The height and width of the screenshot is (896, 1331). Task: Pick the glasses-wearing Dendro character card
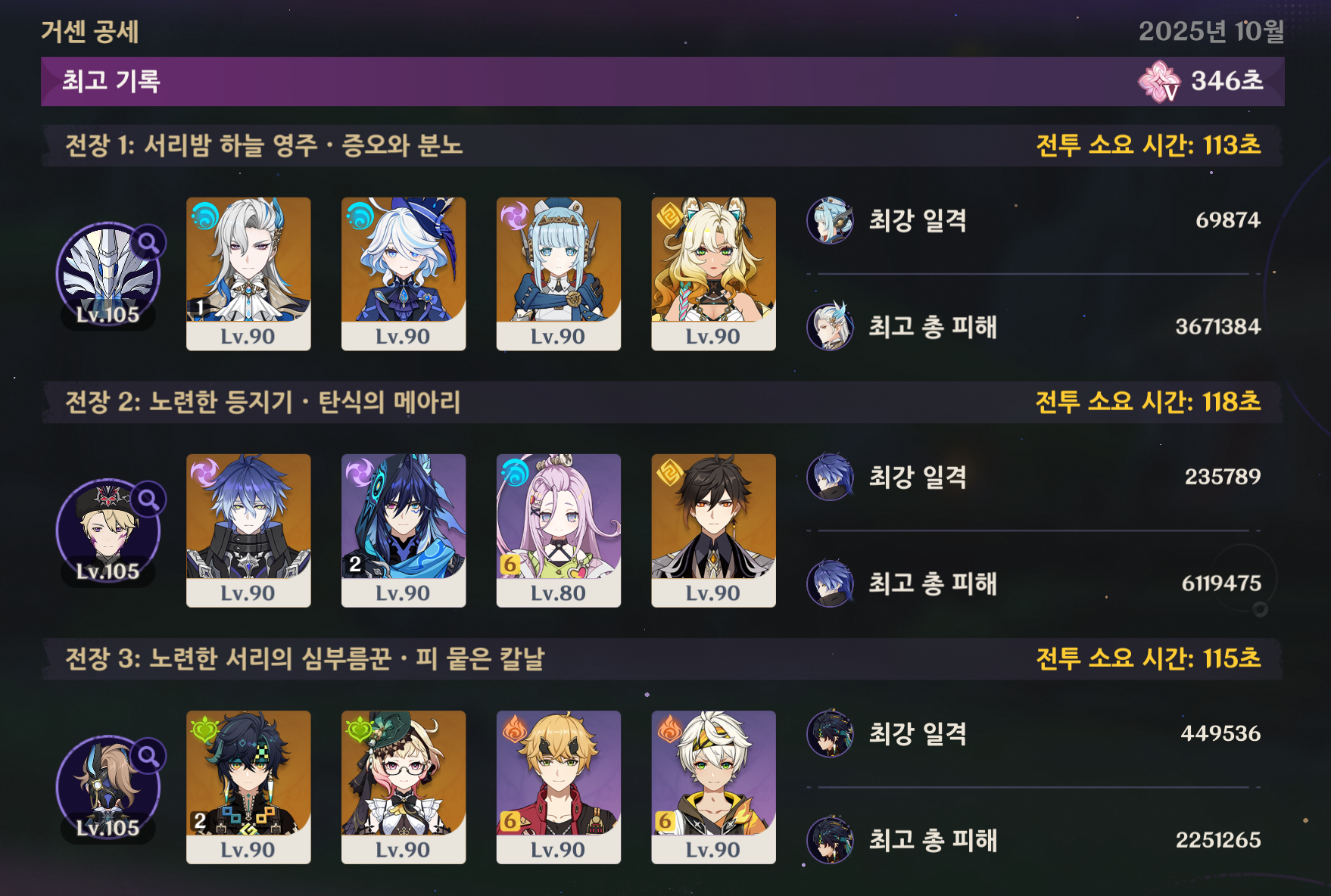(x=404, y=787)
